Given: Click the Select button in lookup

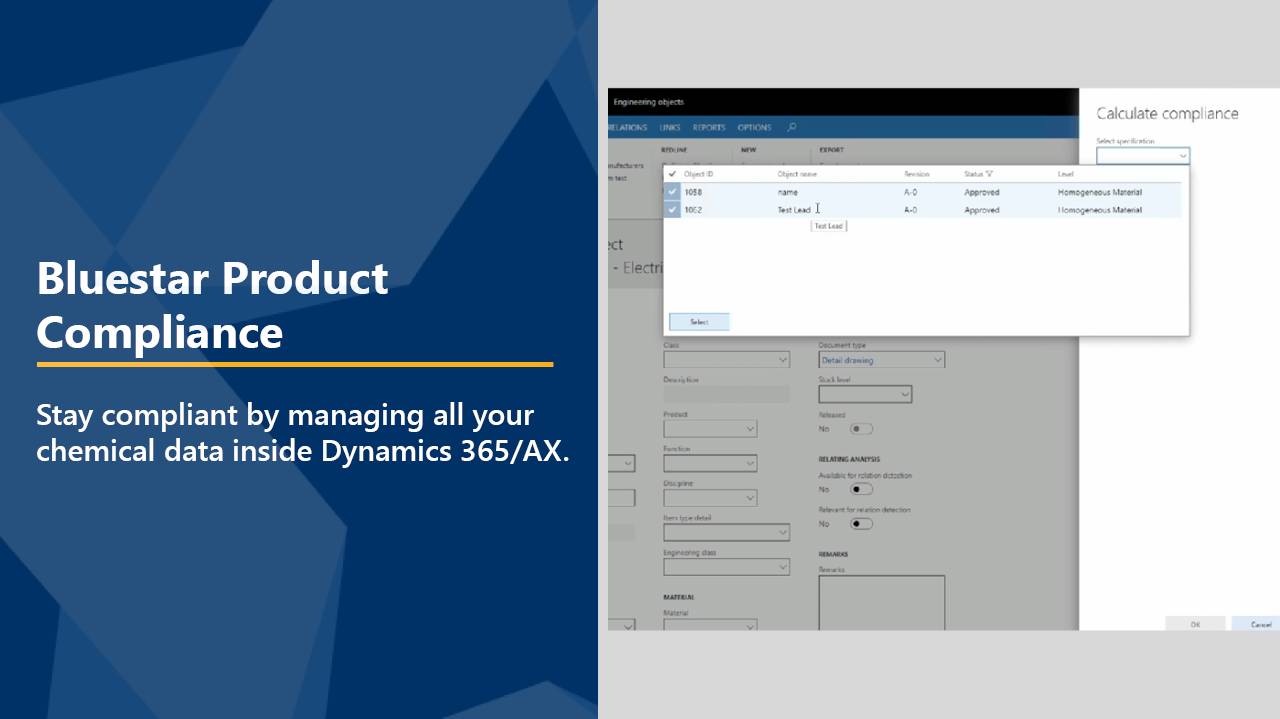Looking at the screenshot, I should pyautogui.click(x=699, y=322).
